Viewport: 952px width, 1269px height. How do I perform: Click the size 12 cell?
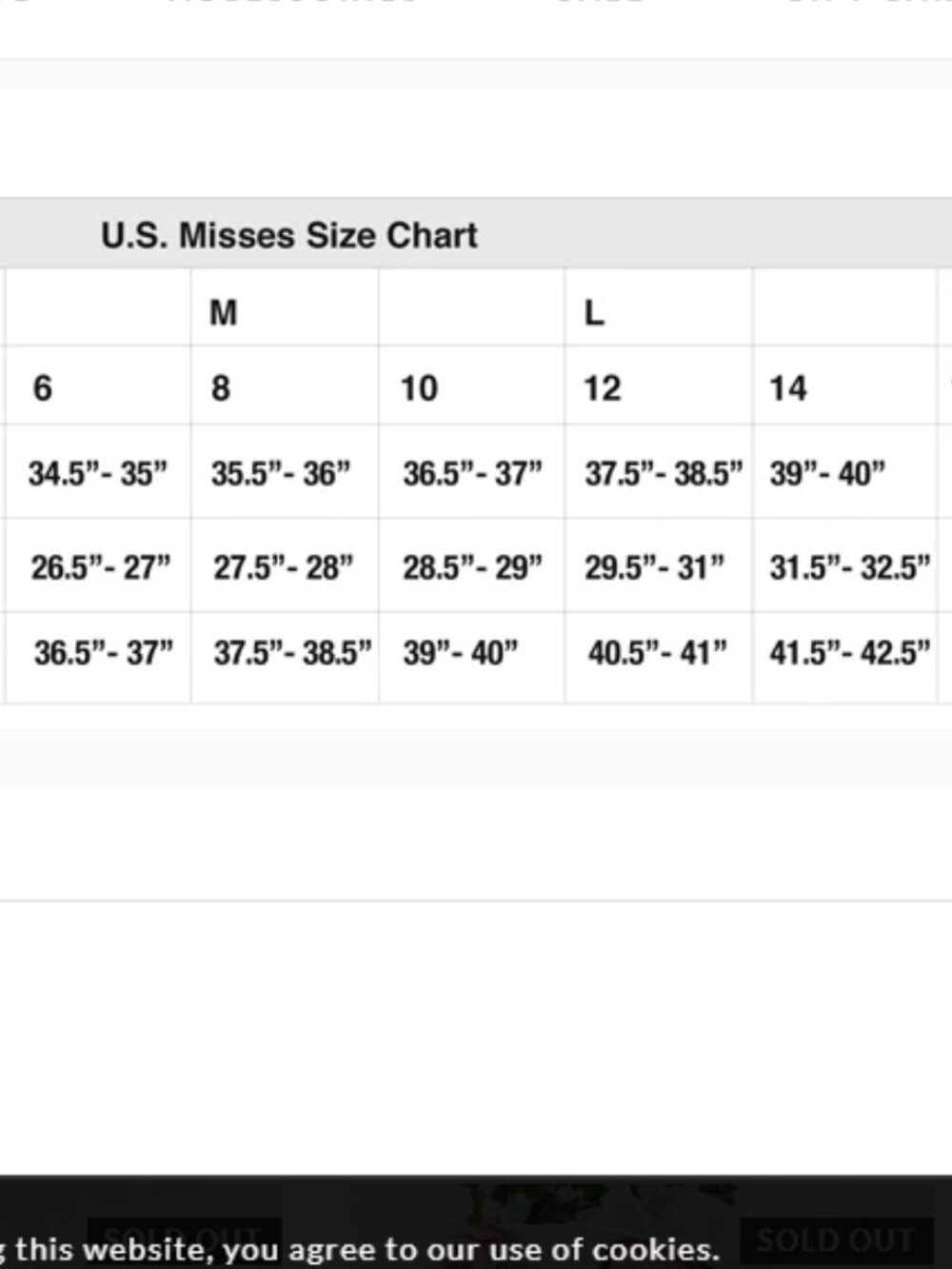[x=659, y=386]
